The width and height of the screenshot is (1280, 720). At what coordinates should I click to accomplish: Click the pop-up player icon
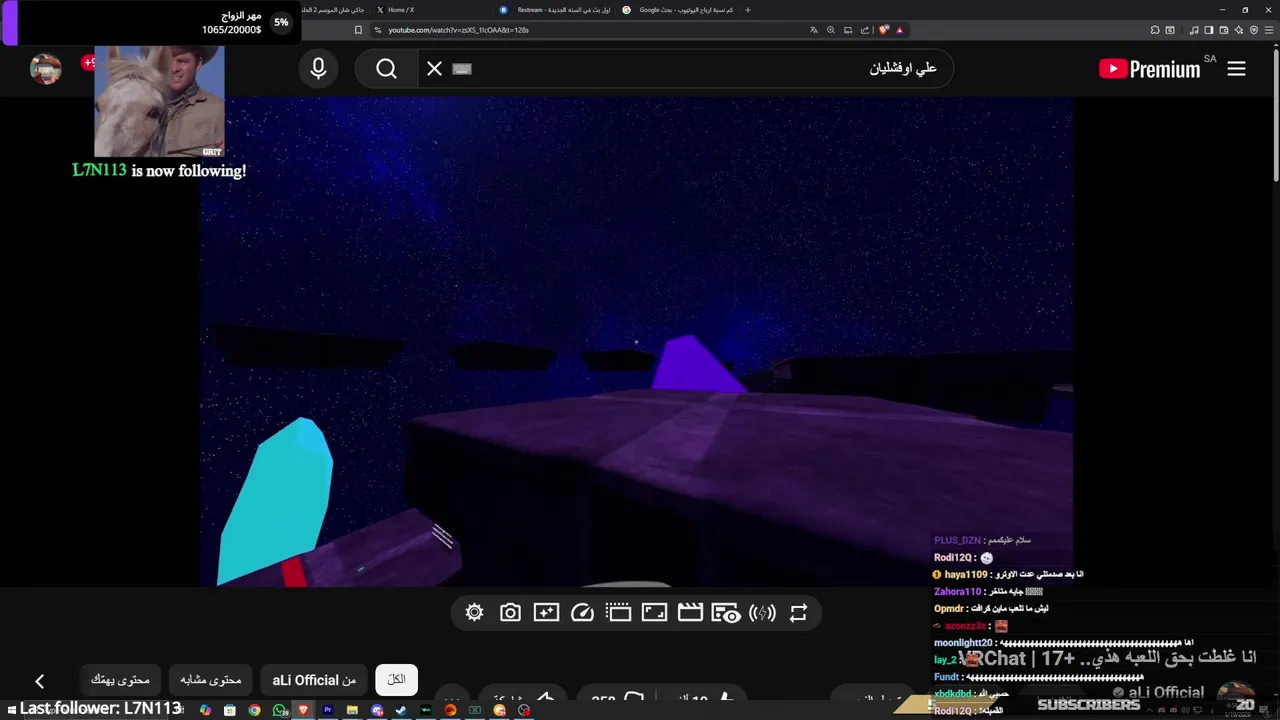(618, 613)
